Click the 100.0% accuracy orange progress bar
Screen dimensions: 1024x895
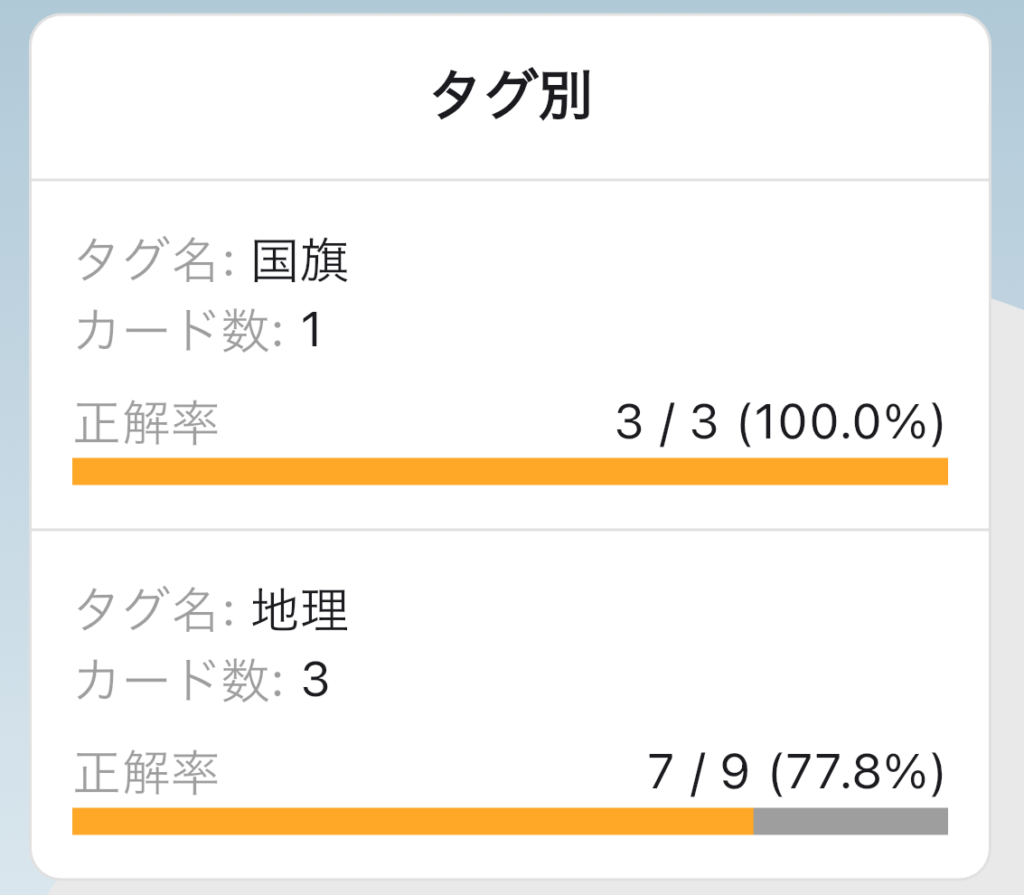coord(510,471)
